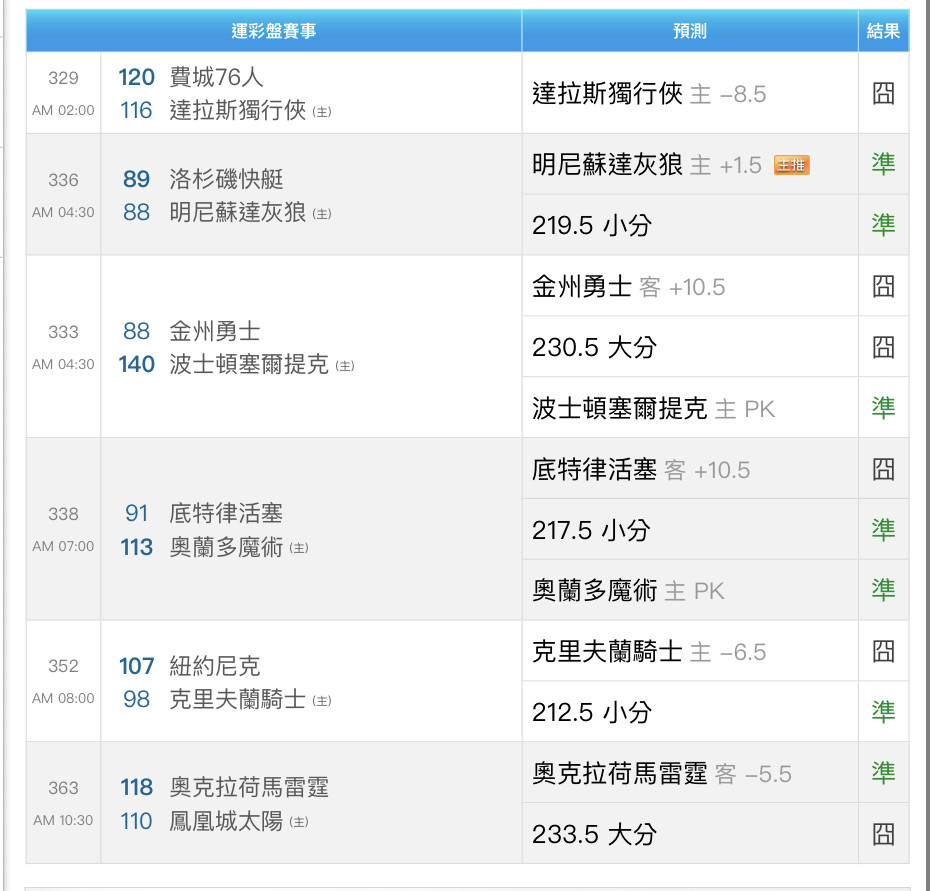Select team 波士頓塞爾提克 in match 333

[x=249, y=364]
